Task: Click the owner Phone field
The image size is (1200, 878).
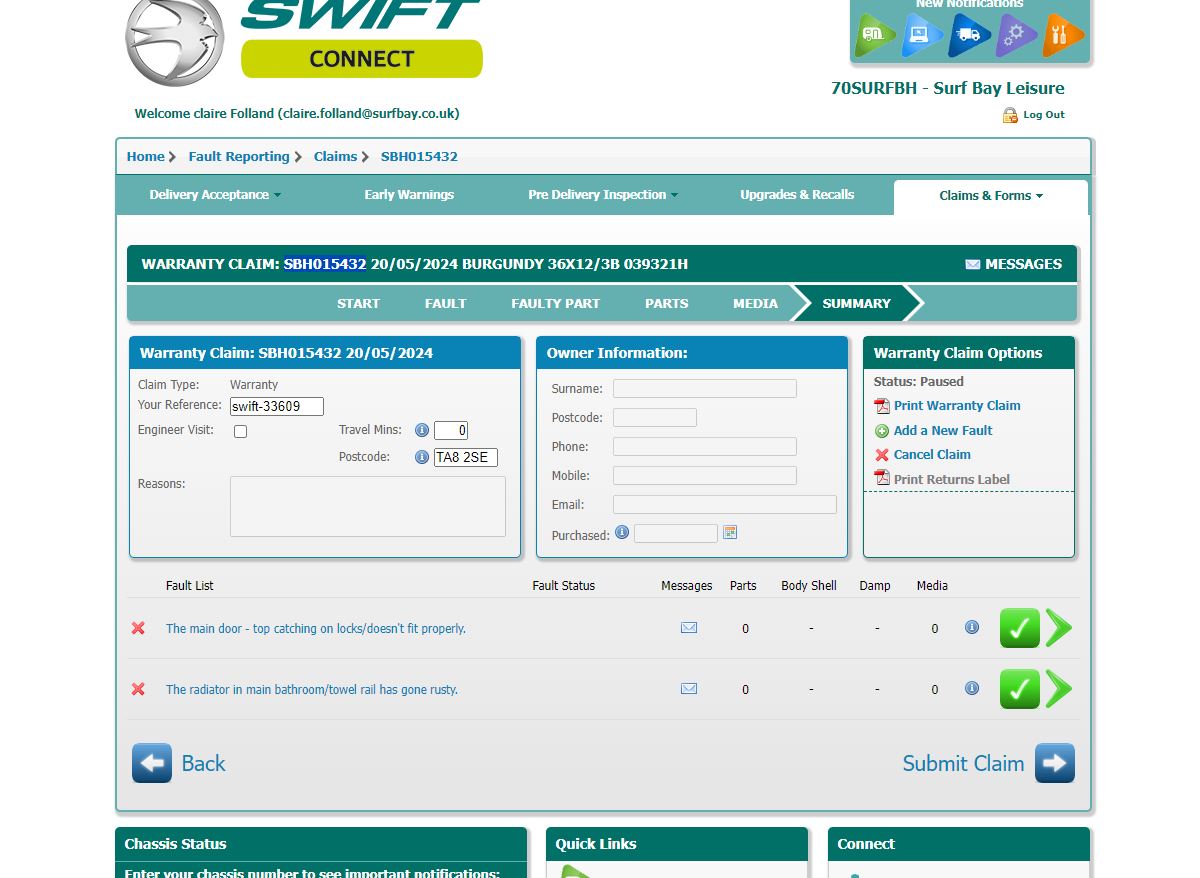Action: [705, 447]
